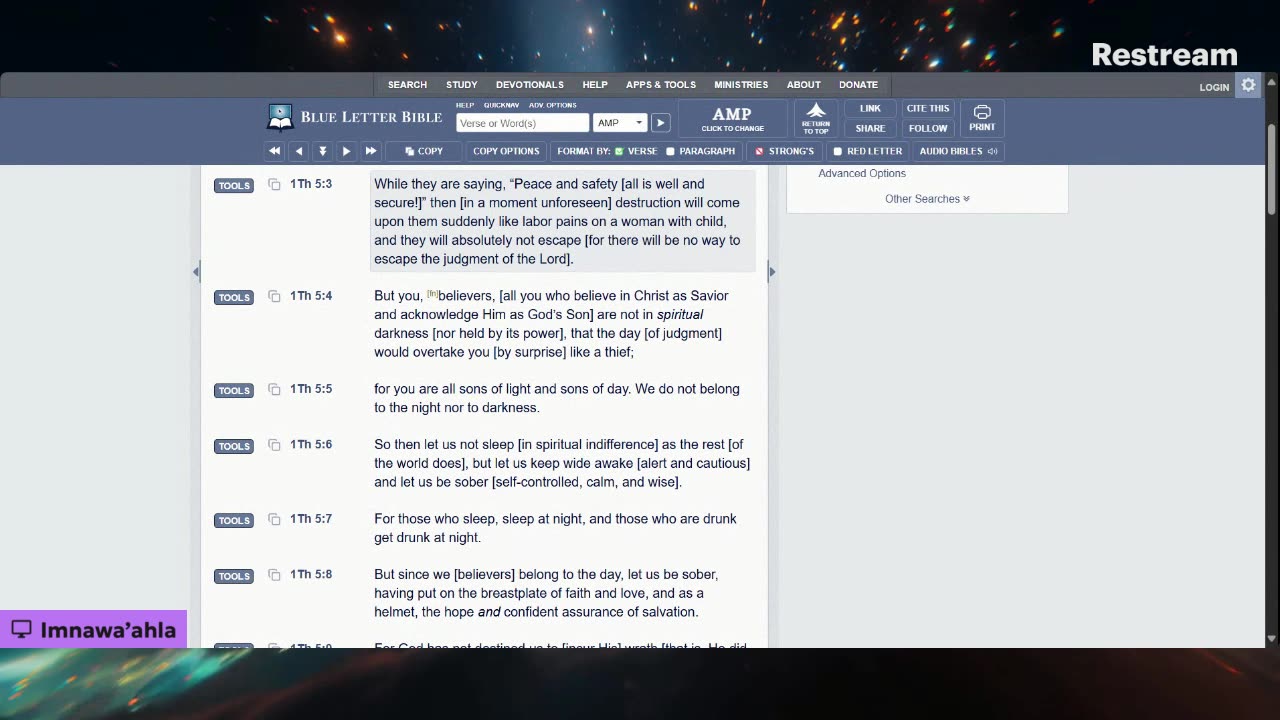
Task: Go to the previous chapter arrow
Action: (298, 151)
